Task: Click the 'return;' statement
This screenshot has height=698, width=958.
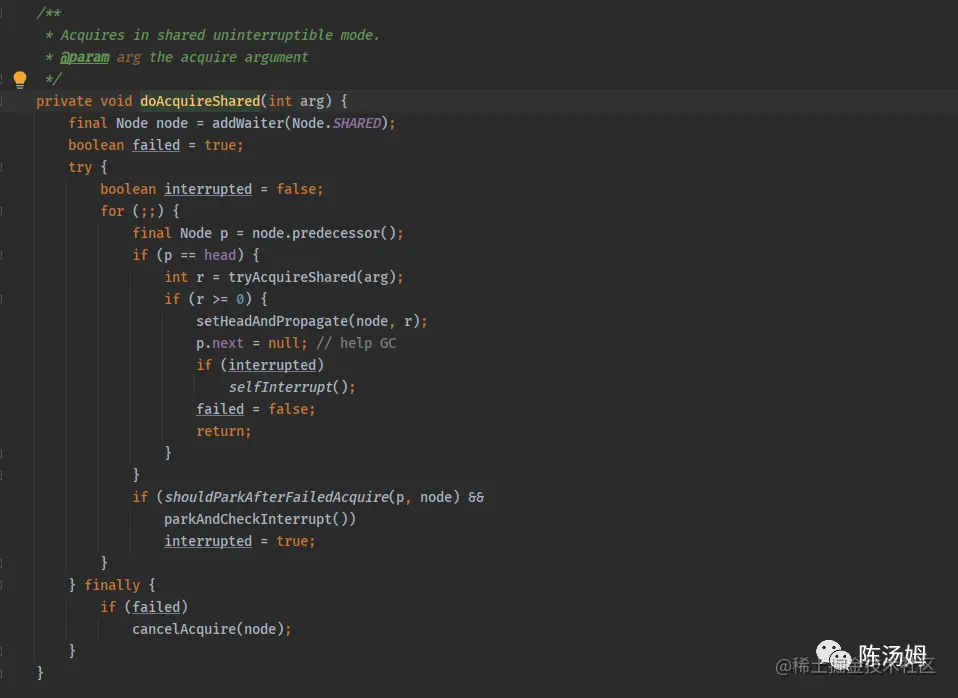Action: tap(224, 431)
